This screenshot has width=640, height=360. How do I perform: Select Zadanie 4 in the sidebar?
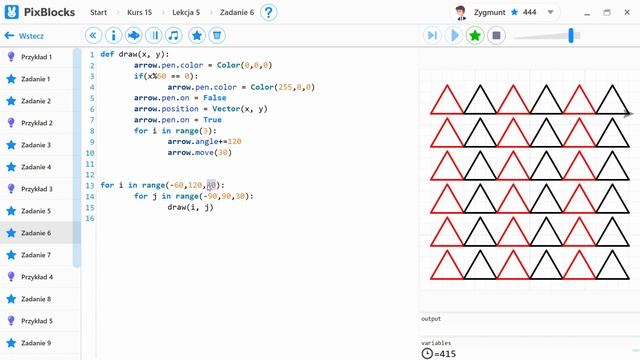click(x=37, y=167)
